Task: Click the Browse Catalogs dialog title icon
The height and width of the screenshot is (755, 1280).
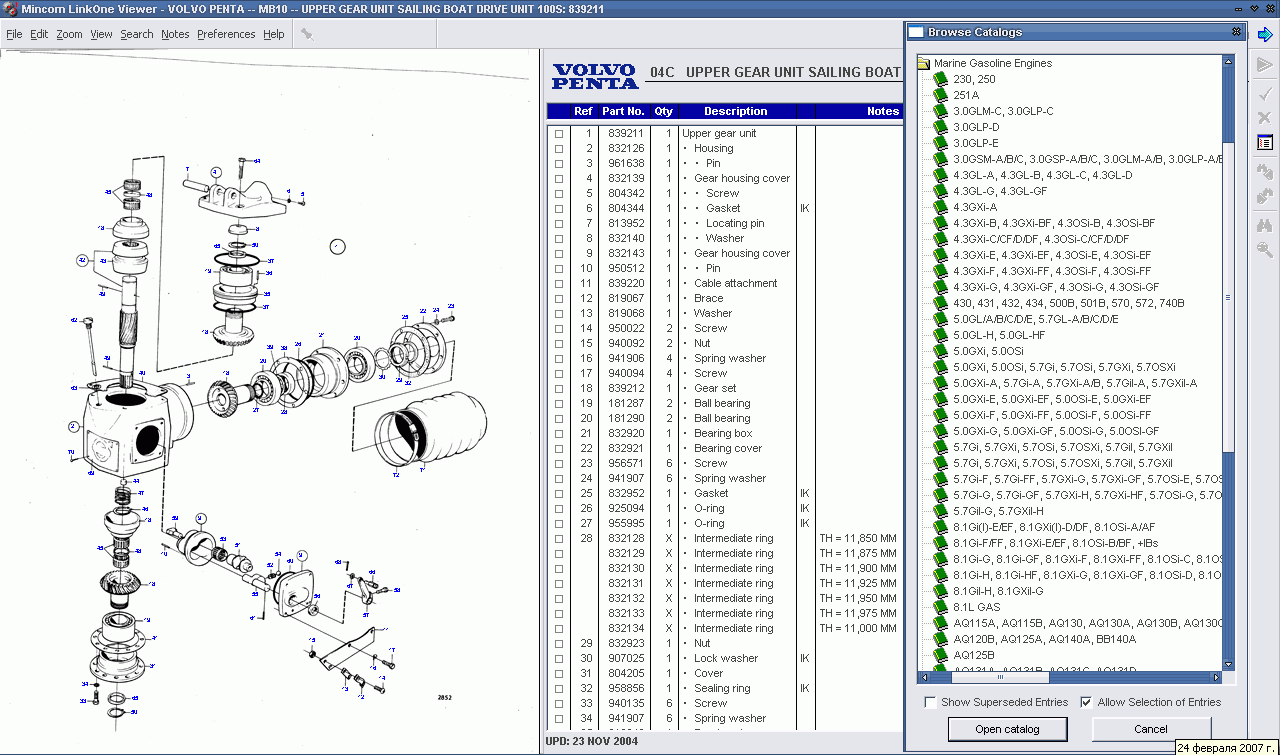Action: (x=916, y=32)
